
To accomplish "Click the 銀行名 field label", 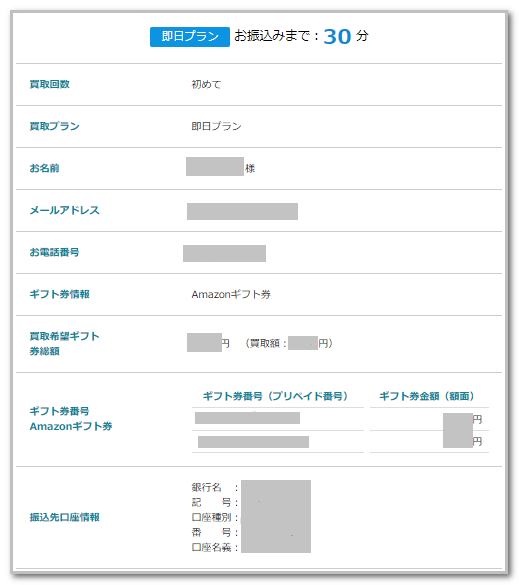I will 206,488.
